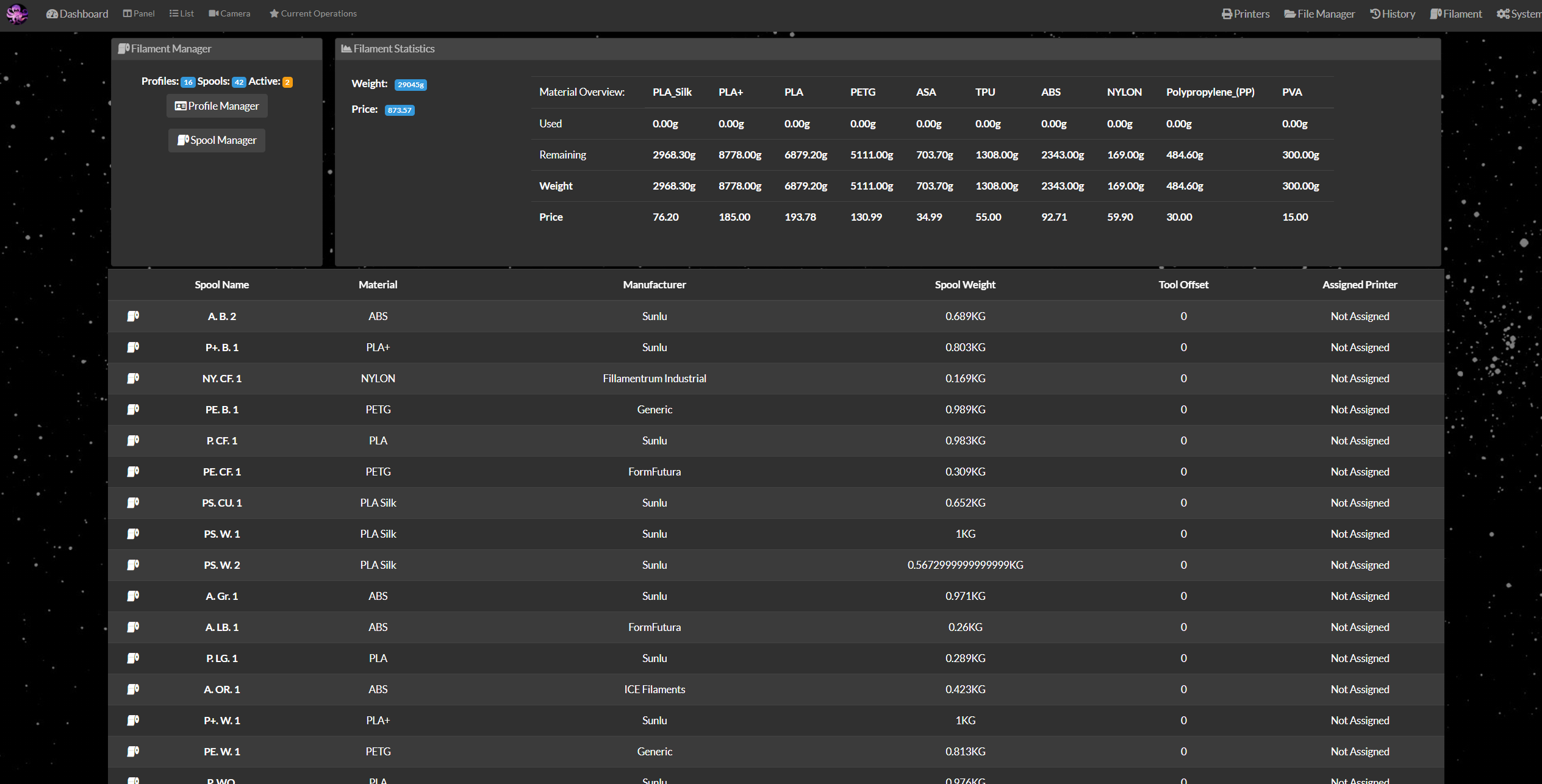Switch to the List view

(181, 13)
